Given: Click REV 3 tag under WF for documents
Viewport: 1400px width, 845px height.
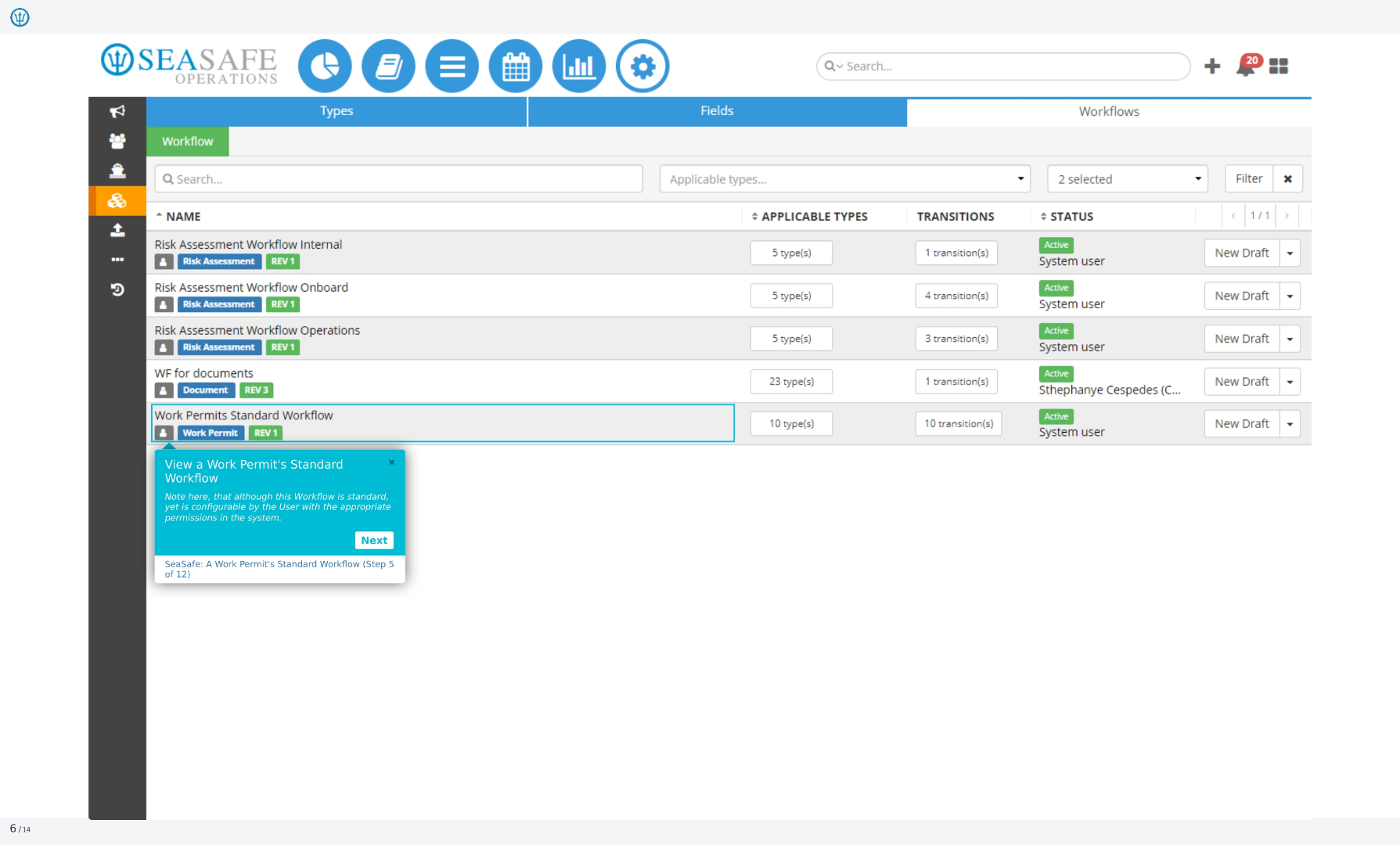Looking at the screenshot, I should pyautogui.click(x=256, y=390).
